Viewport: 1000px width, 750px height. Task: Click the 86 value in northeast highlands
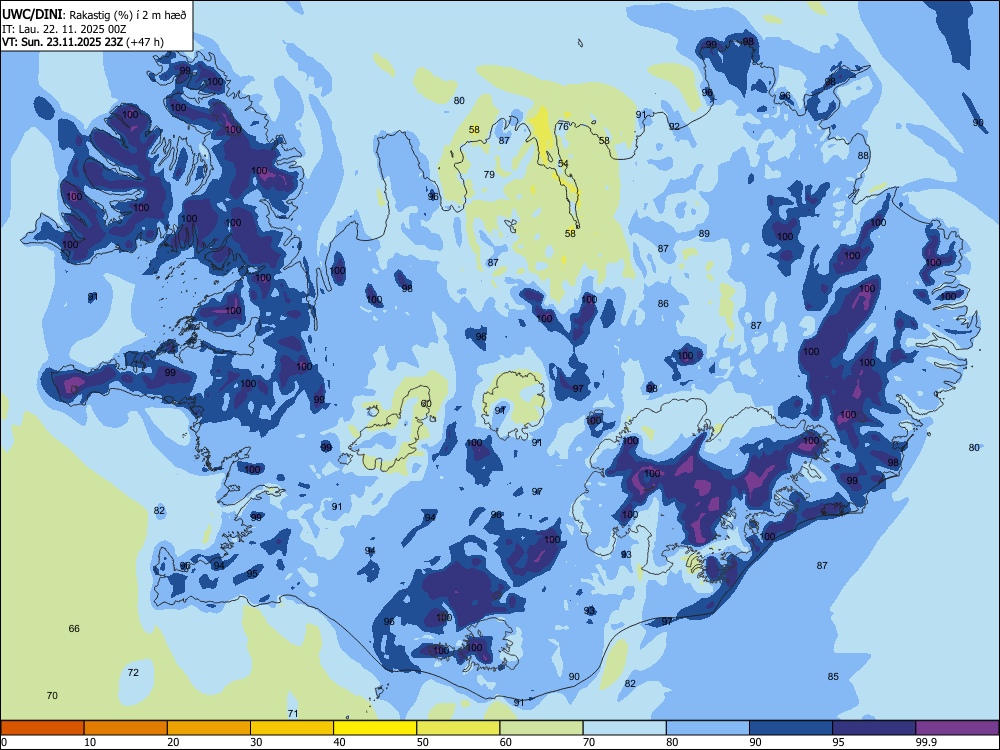click(663, 304)
